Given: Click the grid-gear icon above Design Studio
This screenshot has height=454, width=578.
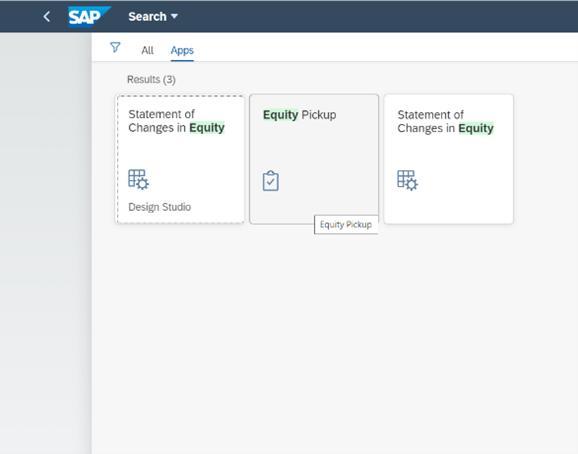Looking at the screenshot, I should (x=138, y=179).
